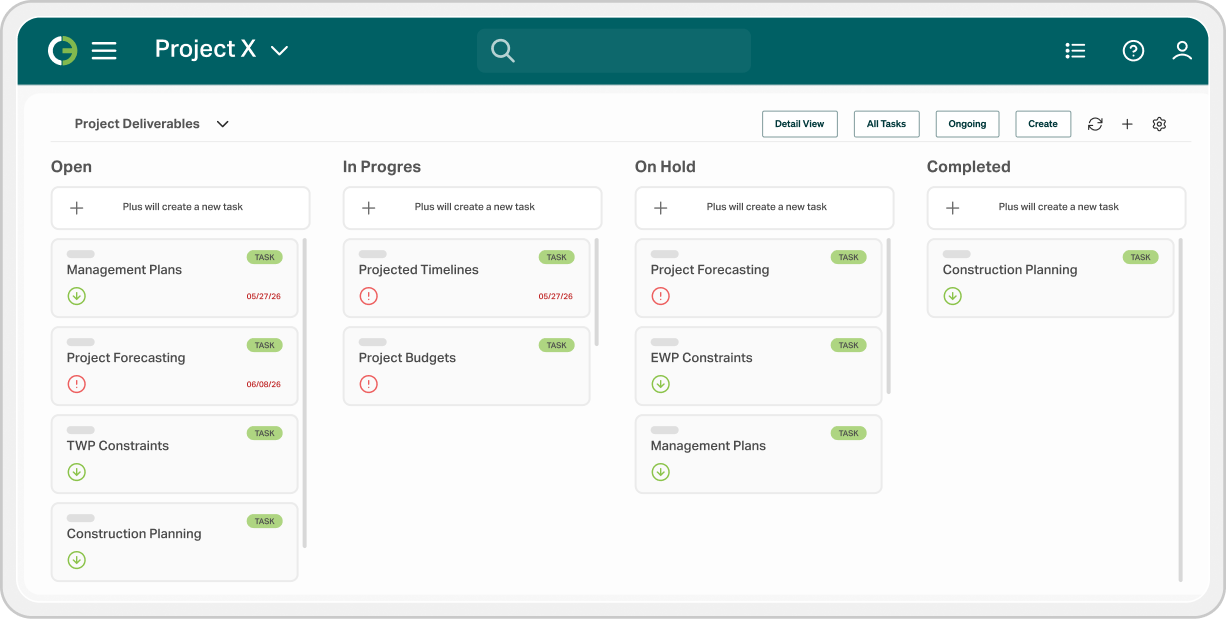Image resolution: width=1226 pixels, height=619 pixels.
Task: Open the Project Deliverables dropdown
Action: tap(222, 124)
